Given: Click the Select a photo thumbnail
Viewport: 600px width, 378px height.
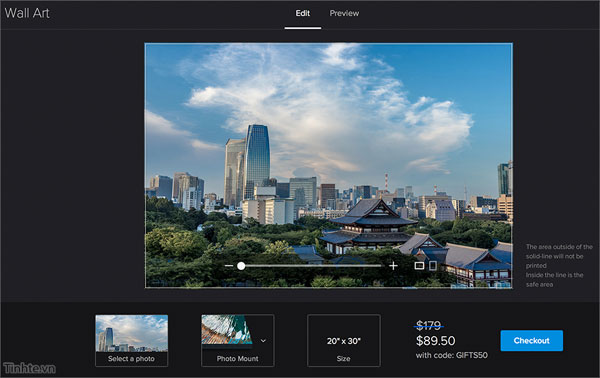Looking at the screenshot, I should click(131, 341).
